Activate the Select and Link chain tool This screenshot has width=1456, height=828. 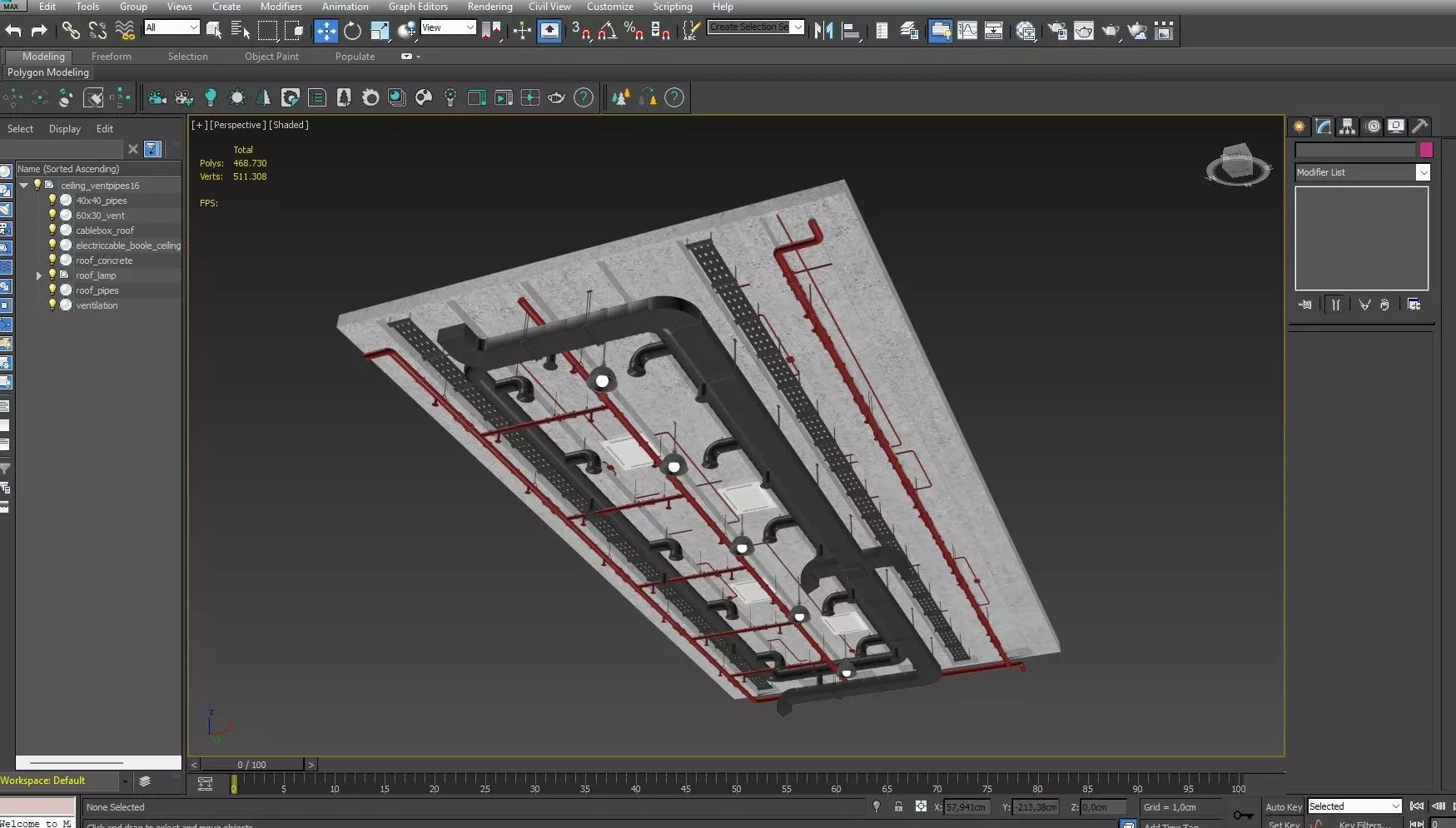71,31
